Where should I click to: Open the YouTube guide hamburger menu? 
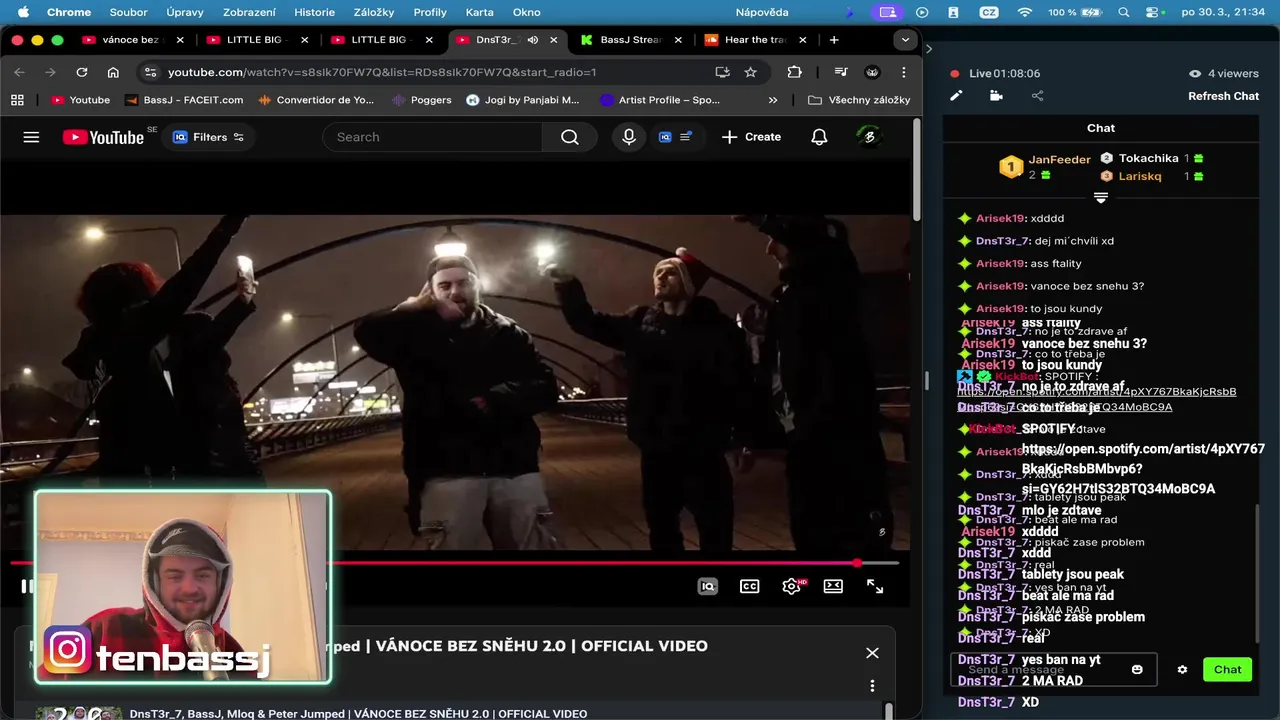click(31, 137)
